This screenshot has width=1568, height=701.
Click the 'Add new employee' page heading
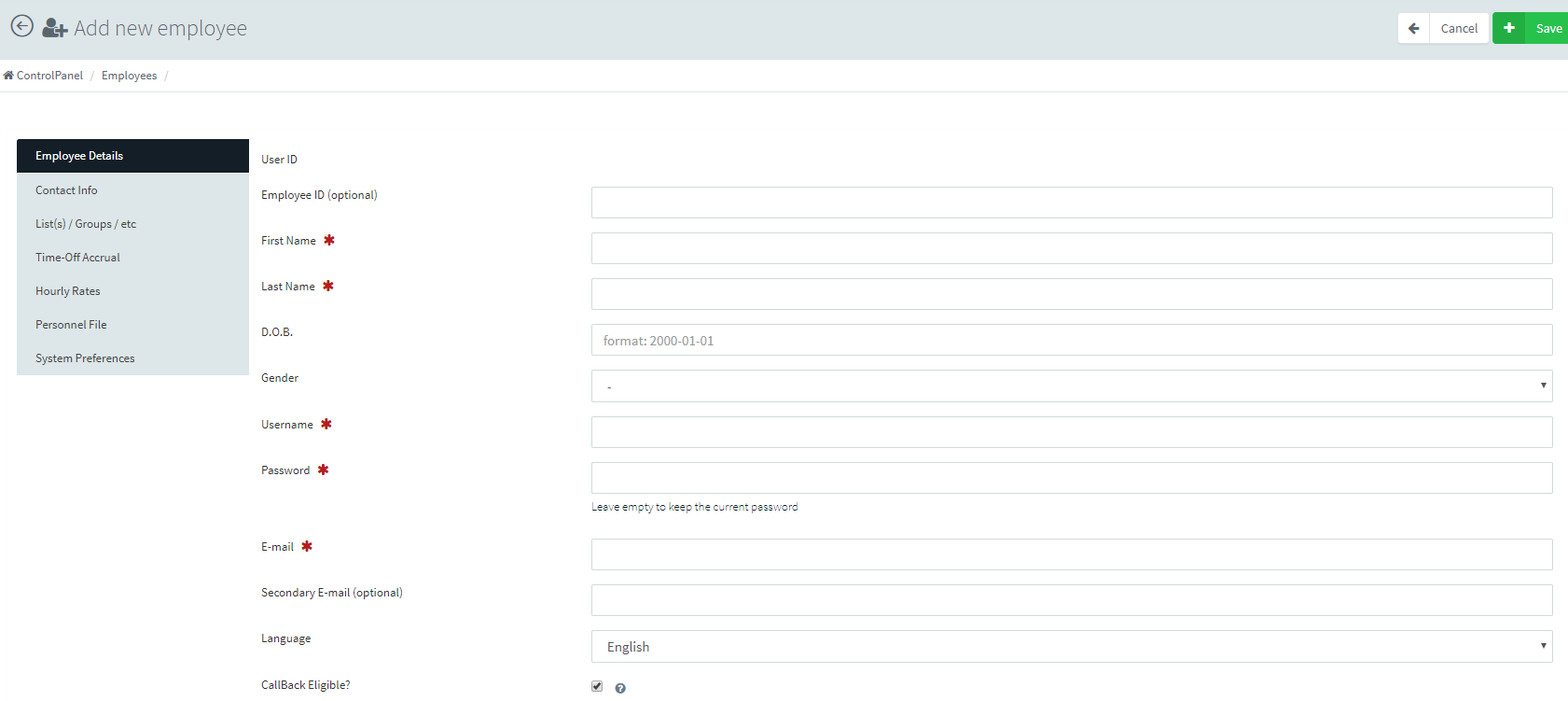[160, 28]
